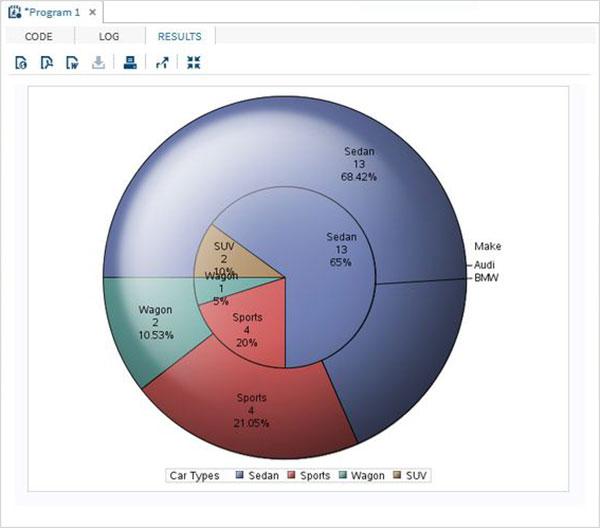Click the Wagon legend color swatch
This screenshot has width=600, height=528.
click(343, 475)
